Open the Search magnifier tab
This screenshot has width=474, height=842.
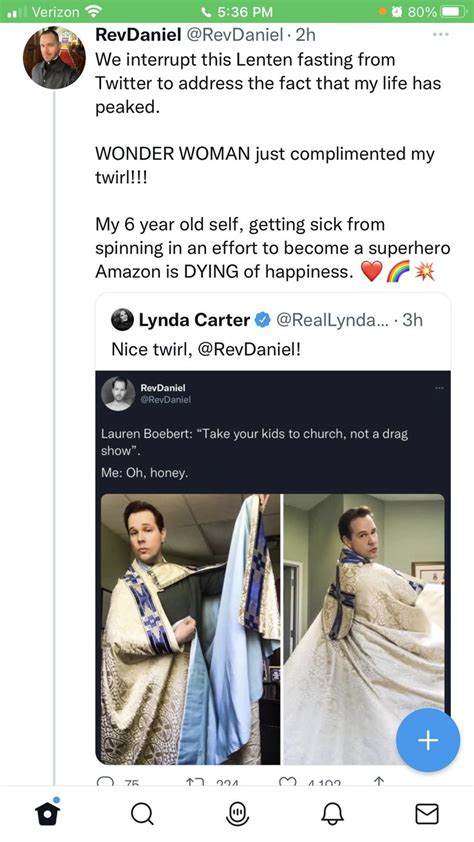[142, 814]
